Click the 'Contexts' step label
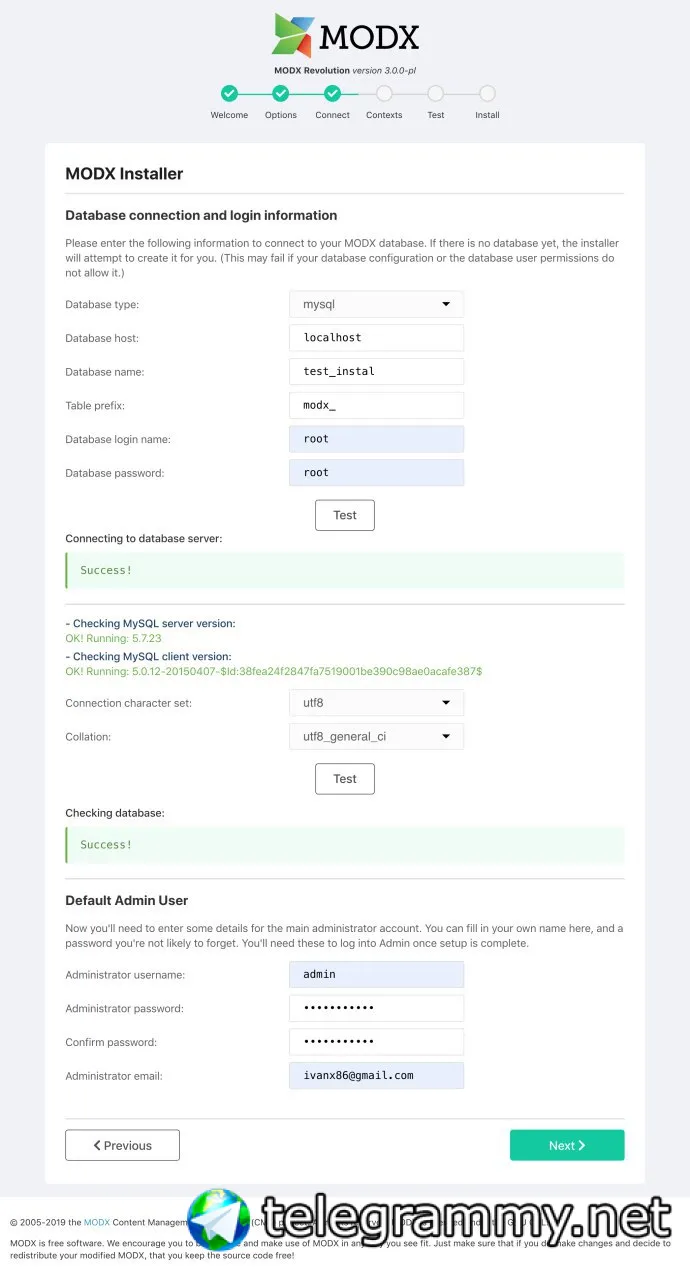 (384, 115)
